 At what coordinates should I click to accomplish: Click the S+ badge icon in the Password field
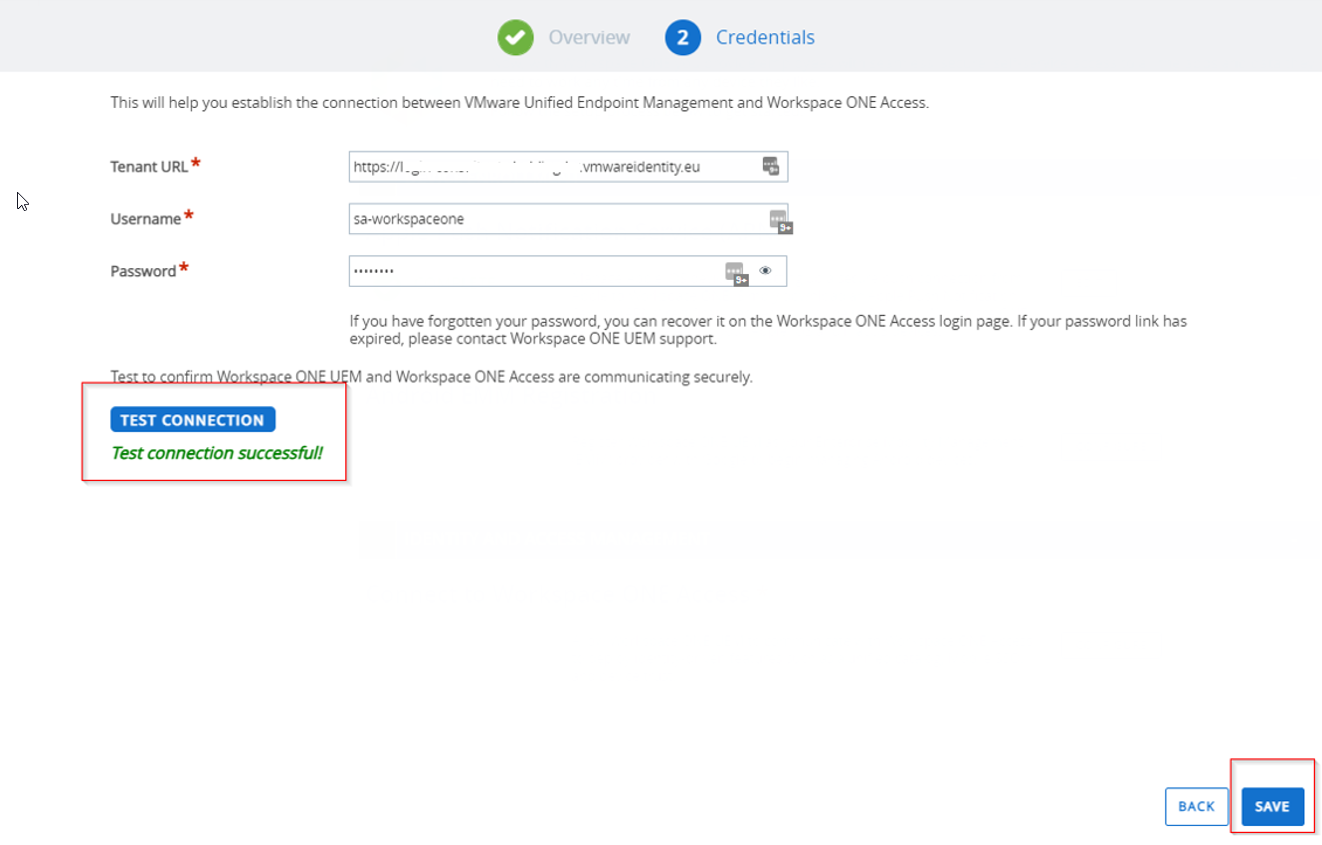[741, 279]
